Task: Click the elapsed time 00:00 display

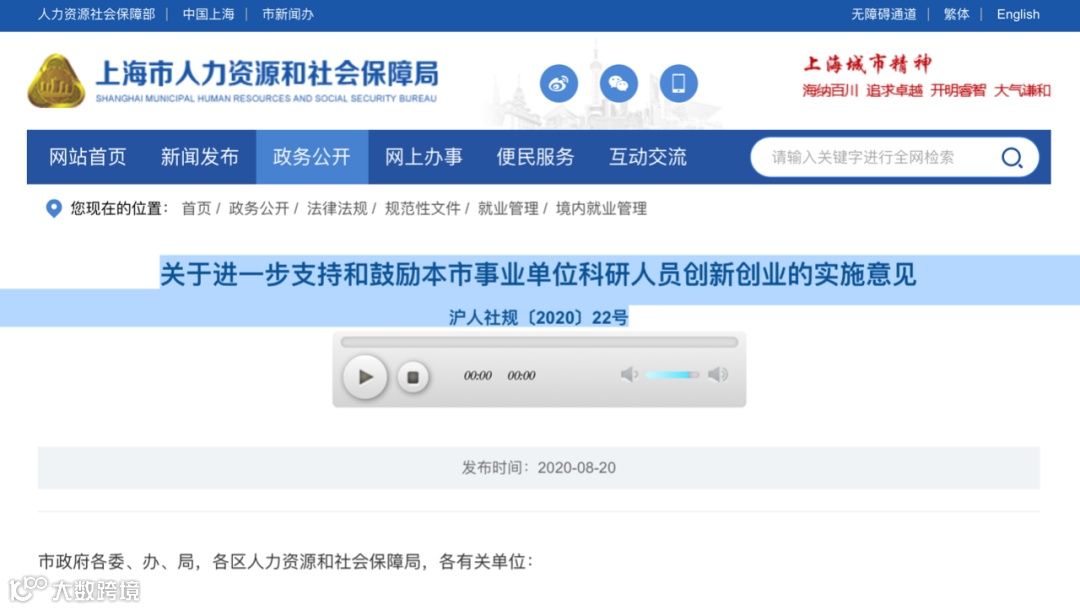Action: (477, 376)
